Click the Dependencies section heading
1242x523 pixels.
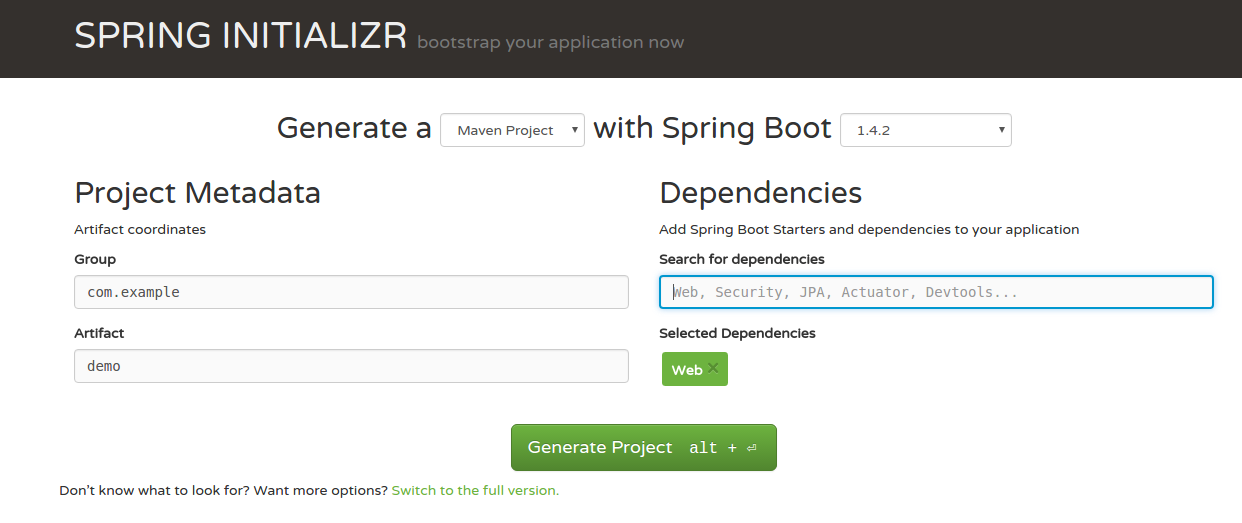pos(760,192)
